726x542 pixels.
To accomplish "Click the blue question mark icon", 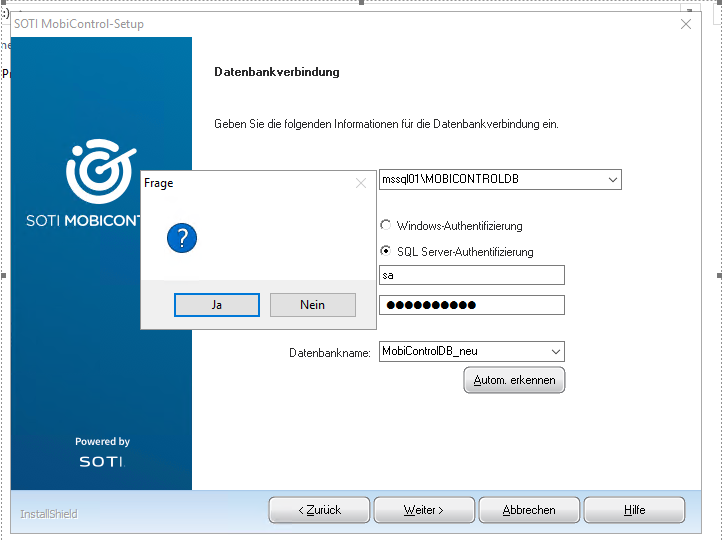I will point(181,238).
